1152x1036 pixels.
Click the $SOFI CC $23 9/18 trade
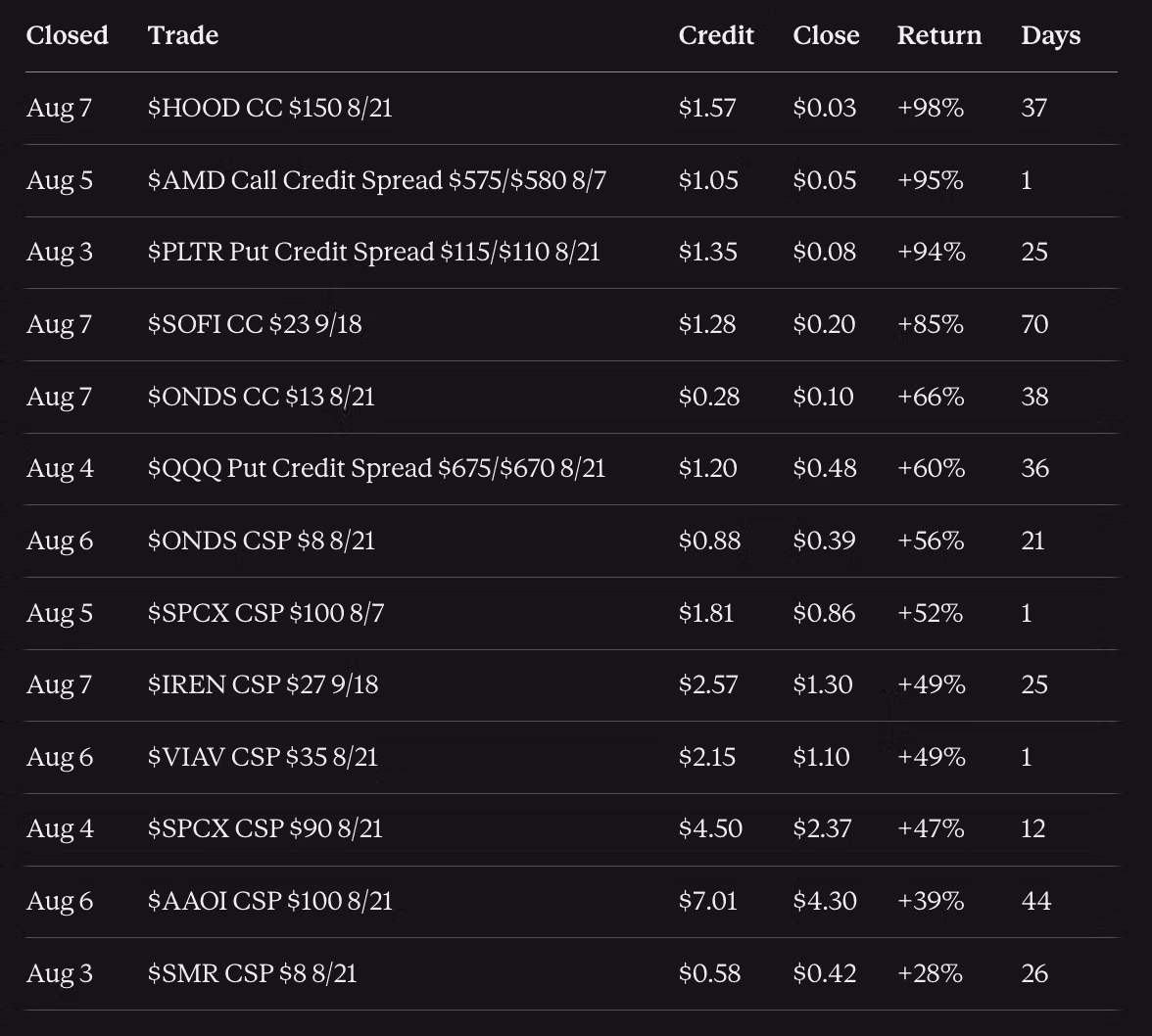(255, 324)
